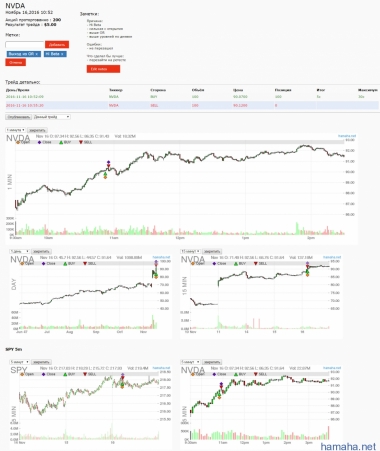Click Open legend icon on 1 MIN chart
The height and width of the screenshot is (451, 380).
tap(18, 142)
